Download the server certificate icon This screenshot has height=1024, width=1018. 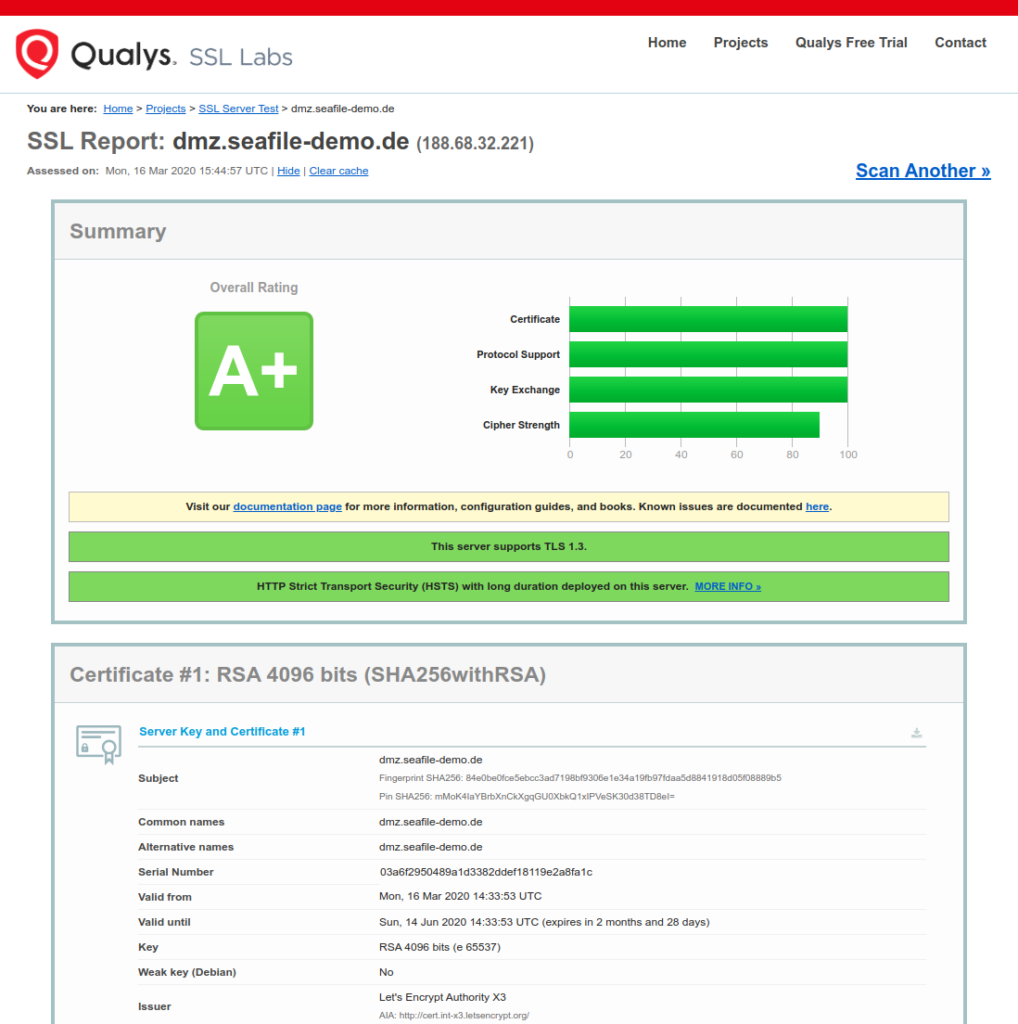916,733
